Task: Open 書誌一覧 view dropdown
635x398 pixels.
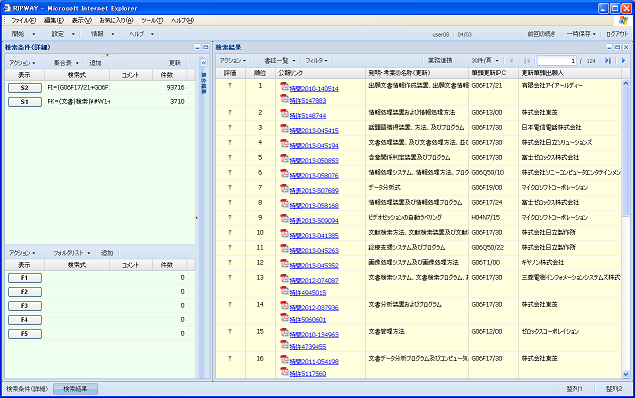Action: click(279, 60)
